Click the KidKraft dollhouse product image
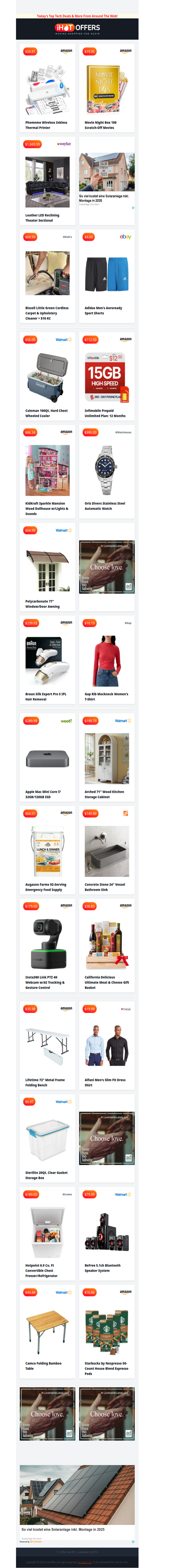 tap(47, 470)
